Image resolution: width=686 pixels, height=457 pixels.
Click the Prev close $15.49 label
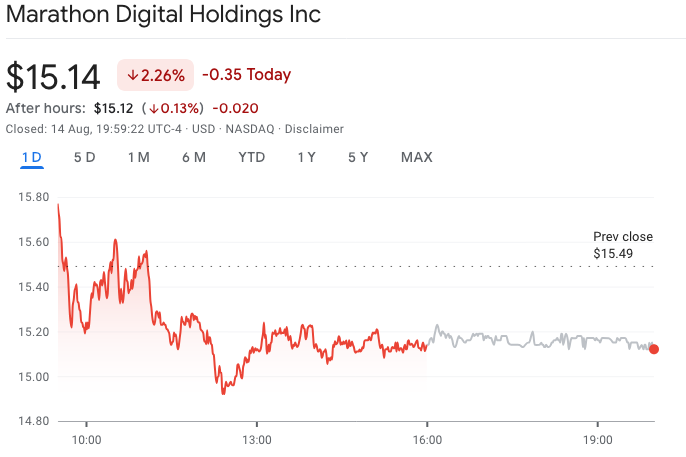(622, 245)
